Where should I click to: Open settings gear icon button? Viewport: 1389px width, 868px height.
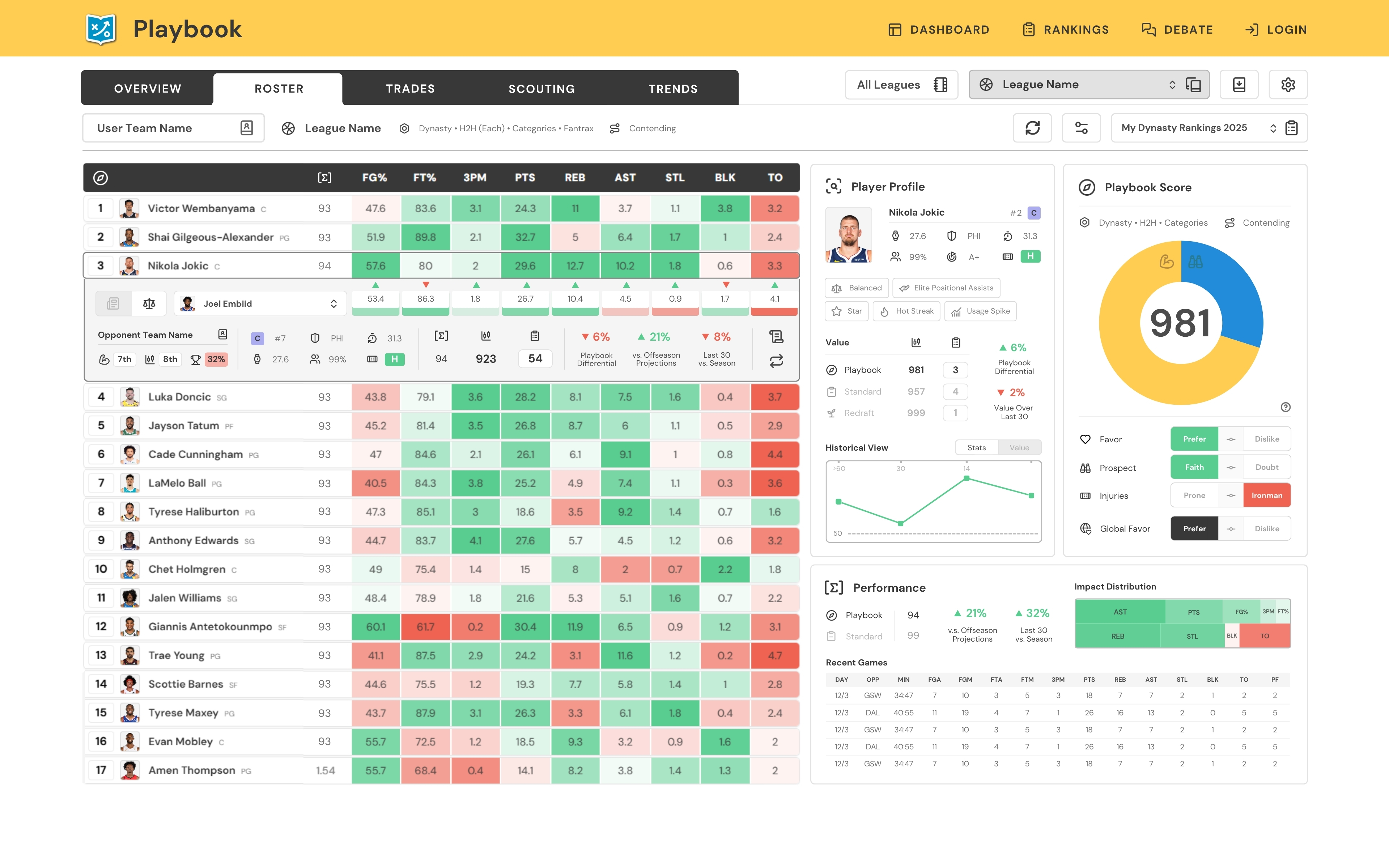coord(1288,85)
